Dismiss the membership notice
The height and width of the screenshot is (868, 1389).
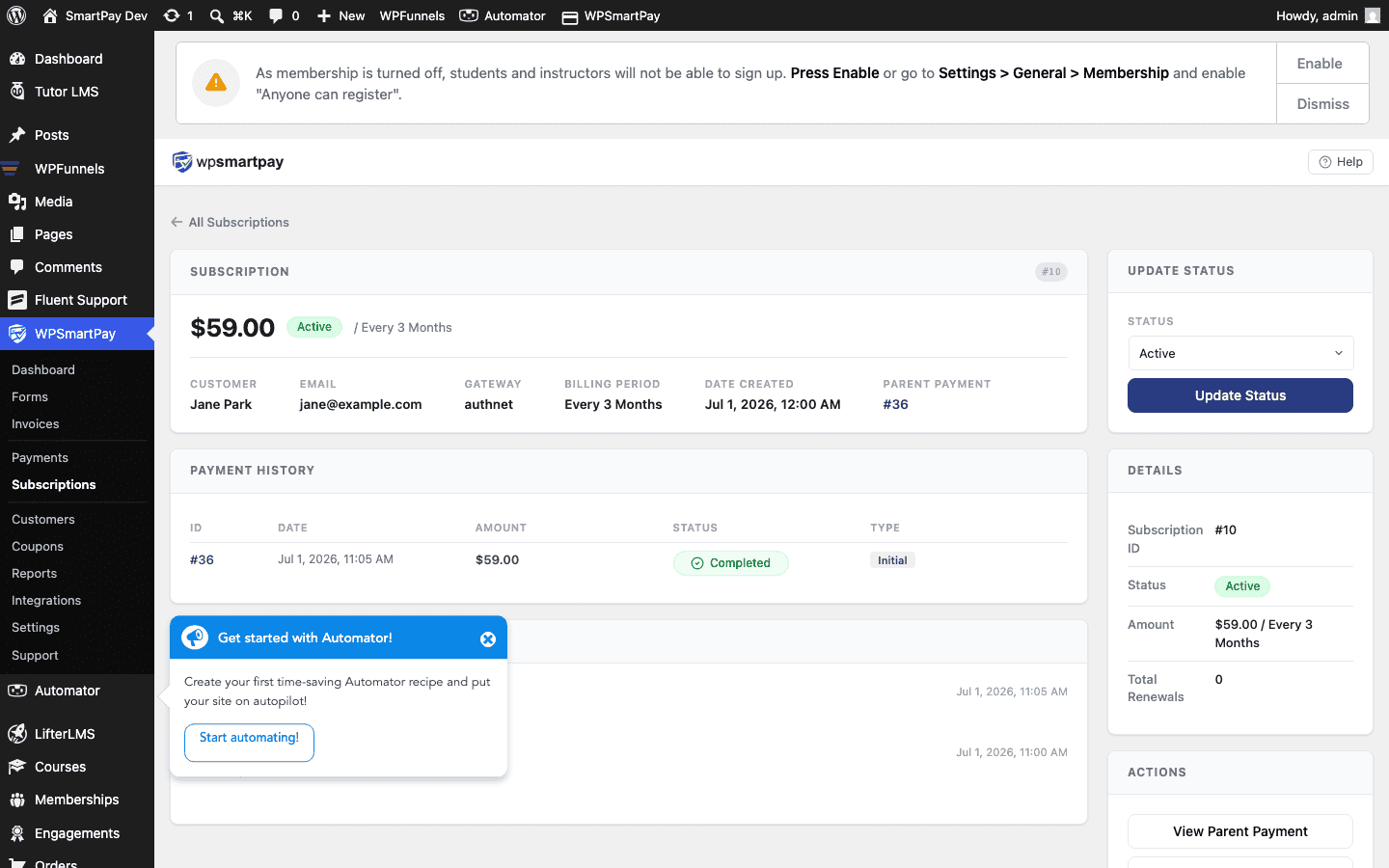coord(1322,104)
